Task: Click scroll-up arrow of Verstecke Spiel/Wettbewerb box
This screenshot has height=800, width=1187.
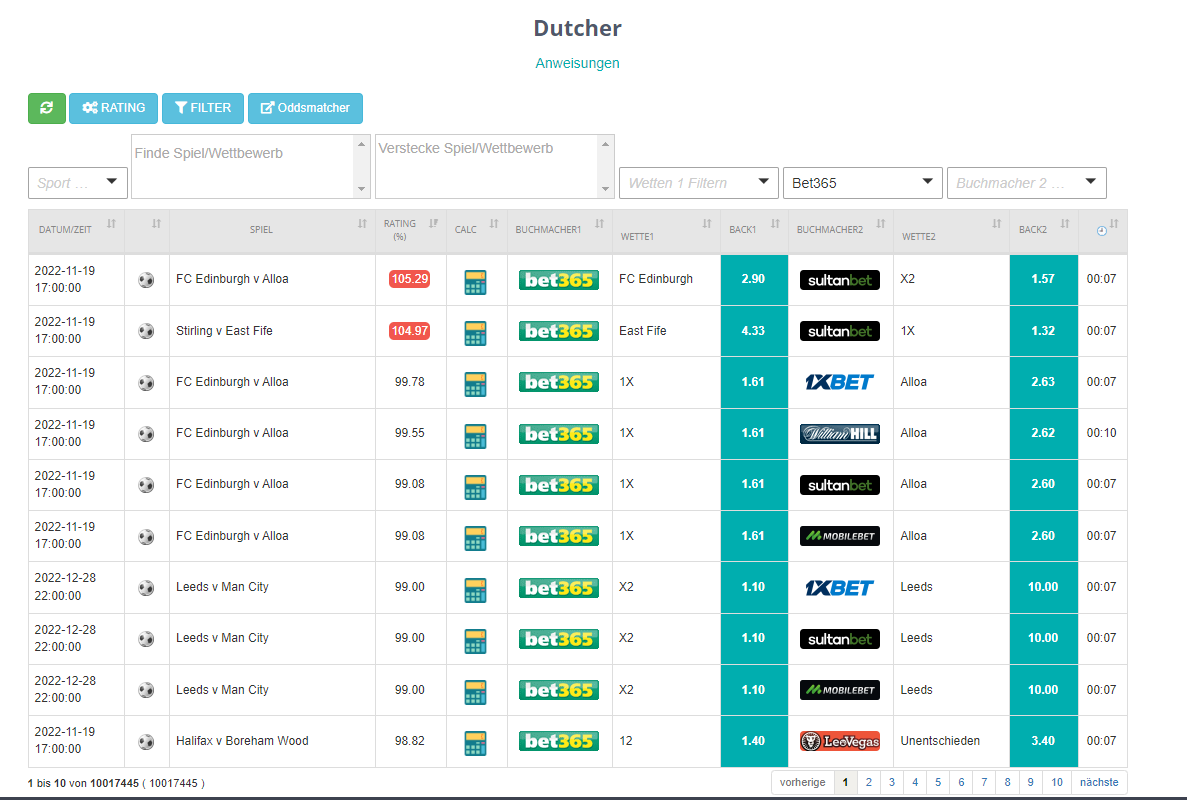Action: [606, 145]
